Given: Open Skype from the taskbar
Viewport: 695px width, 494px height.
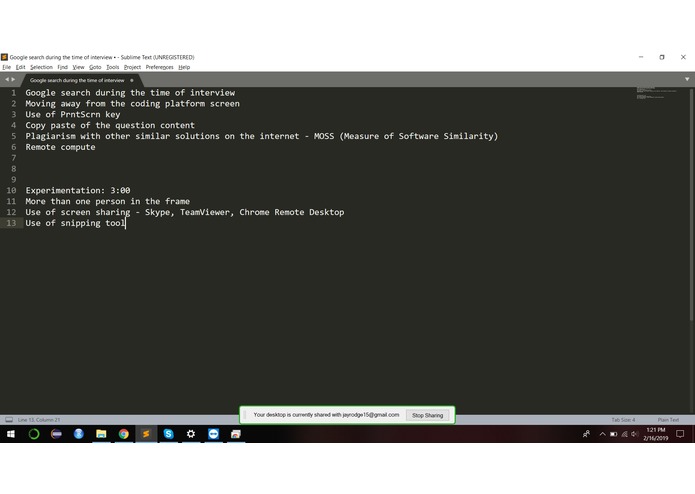Looking at the screenshot, I should coord(168,434).
